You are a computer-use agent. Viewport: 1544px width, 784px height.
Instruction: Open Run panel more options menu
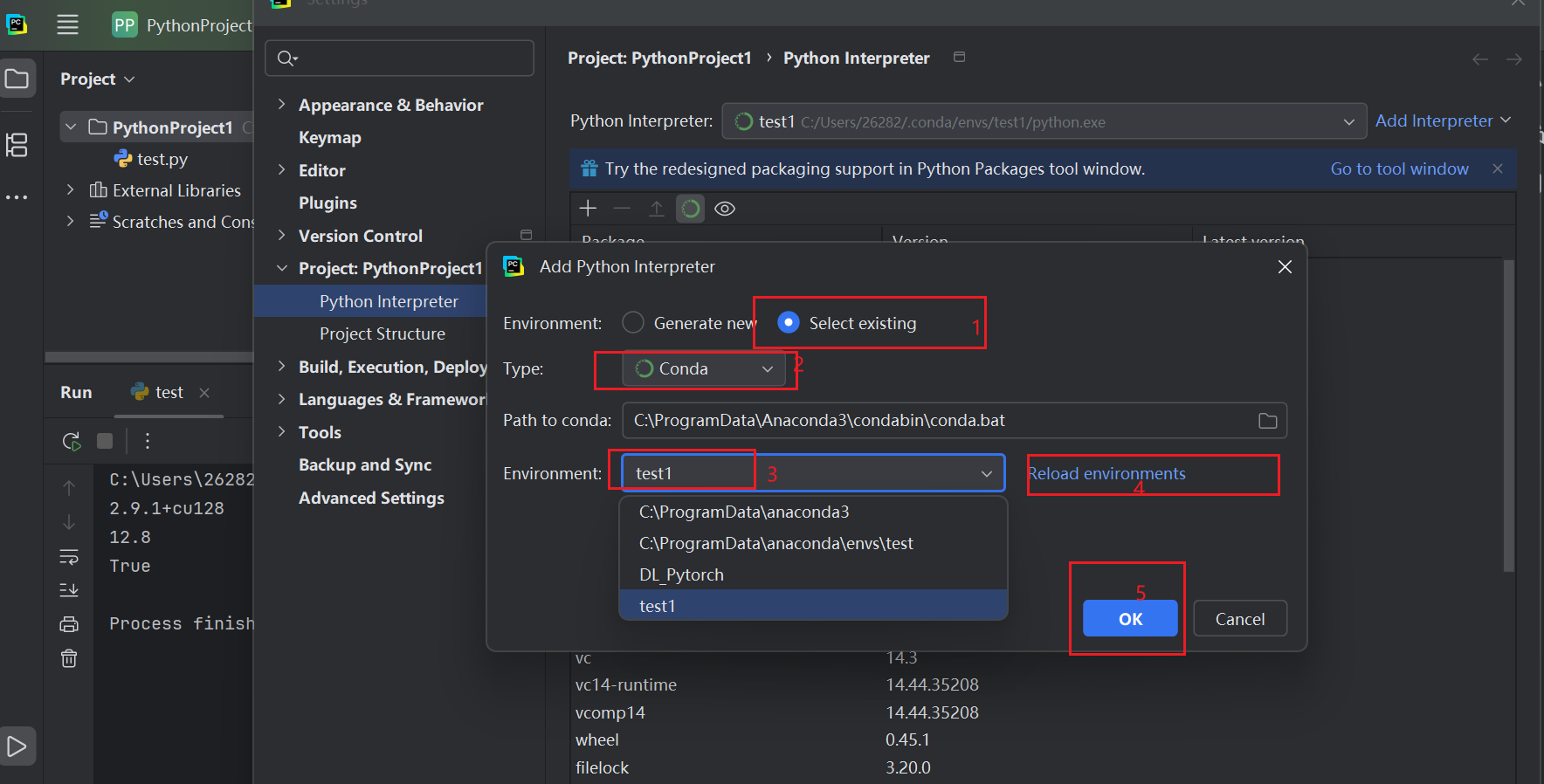[148, 441]
